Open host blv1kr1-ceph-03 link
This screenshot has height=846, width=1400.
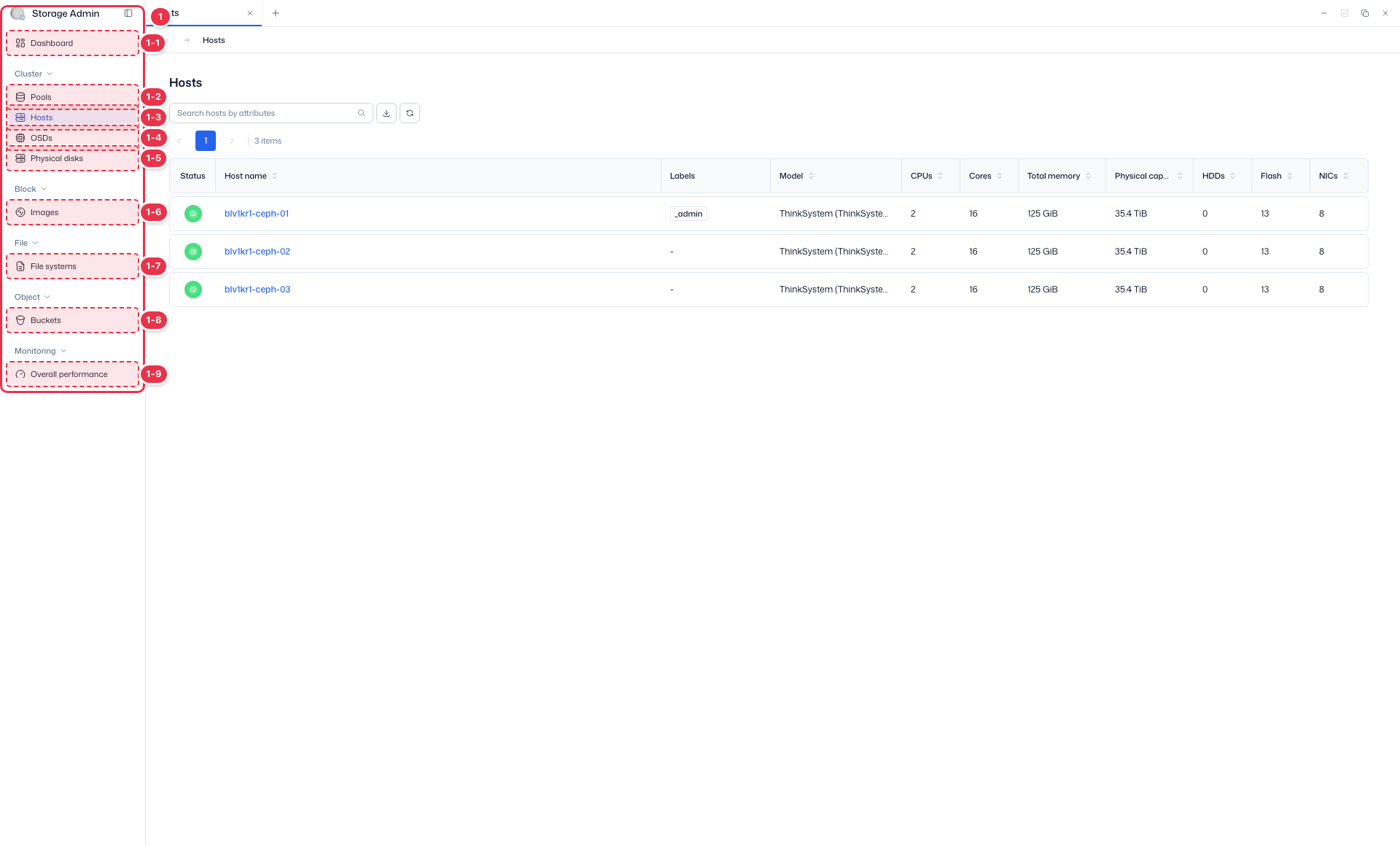(x=257, y=290)
